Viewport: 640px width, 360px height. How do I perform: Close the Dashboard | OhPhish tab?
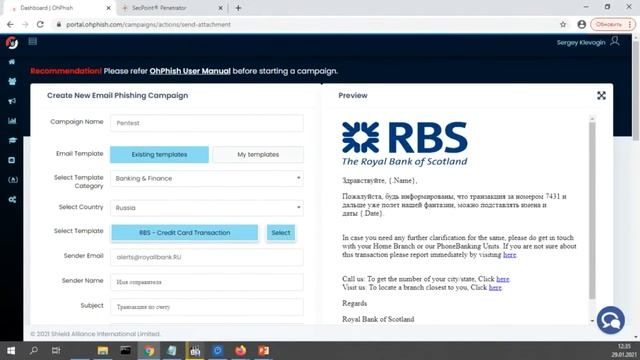click(x=109, y=8)
